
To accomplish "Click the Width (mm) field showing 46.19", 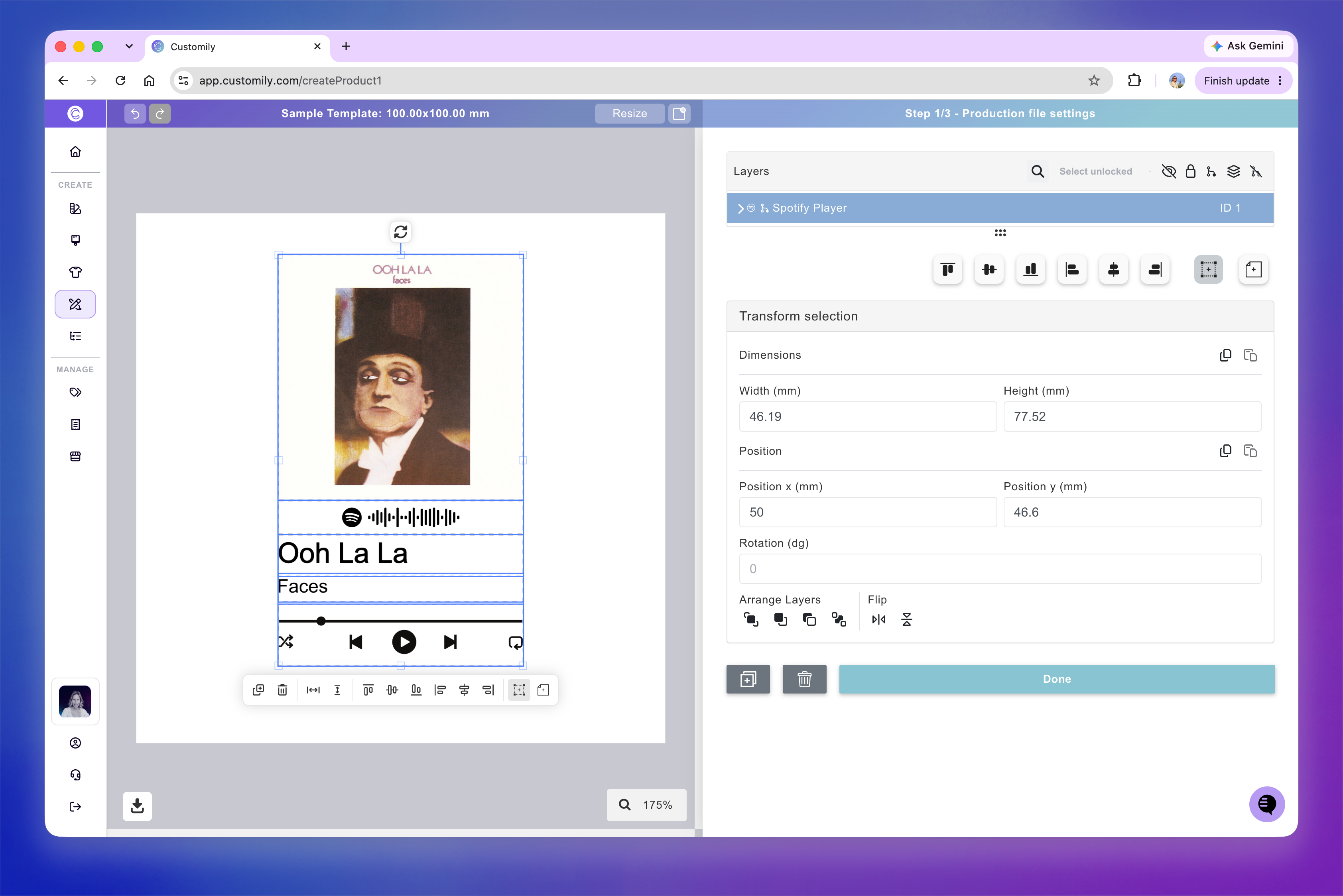I will pos(867,417).
